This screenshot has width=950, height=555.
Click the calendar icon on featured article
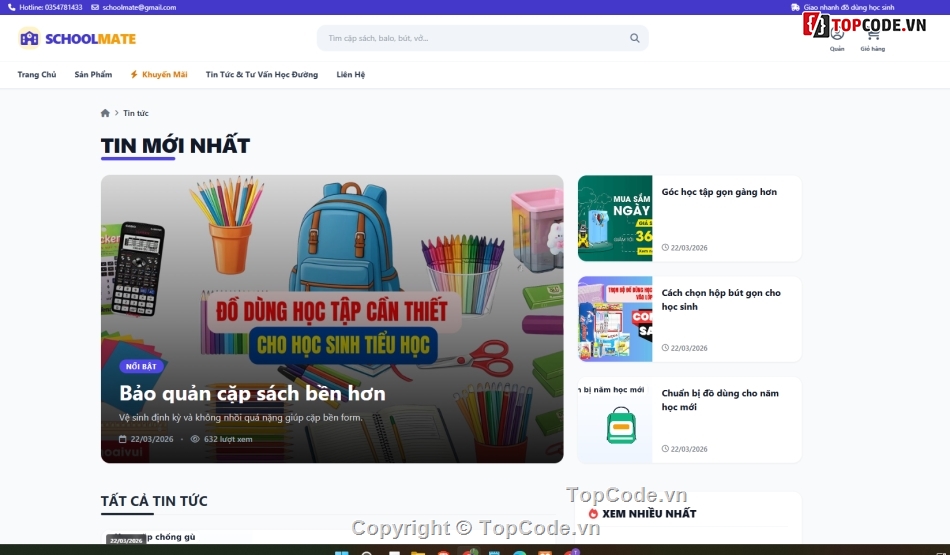[x=122, y=439]
